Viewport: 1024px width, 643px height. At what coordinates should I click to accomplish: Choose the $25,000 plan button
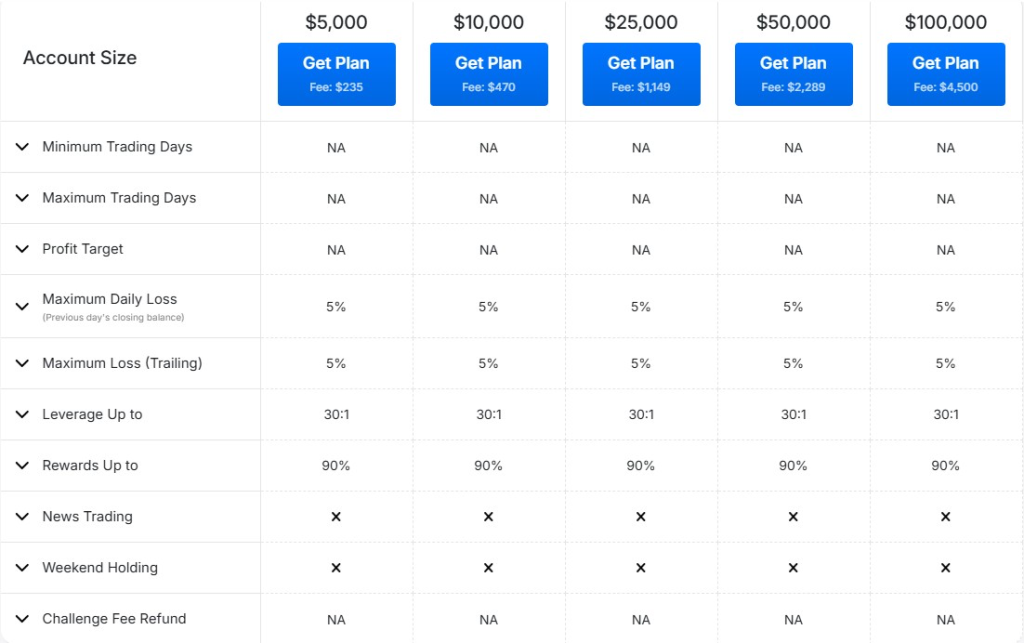coord(641,74)
